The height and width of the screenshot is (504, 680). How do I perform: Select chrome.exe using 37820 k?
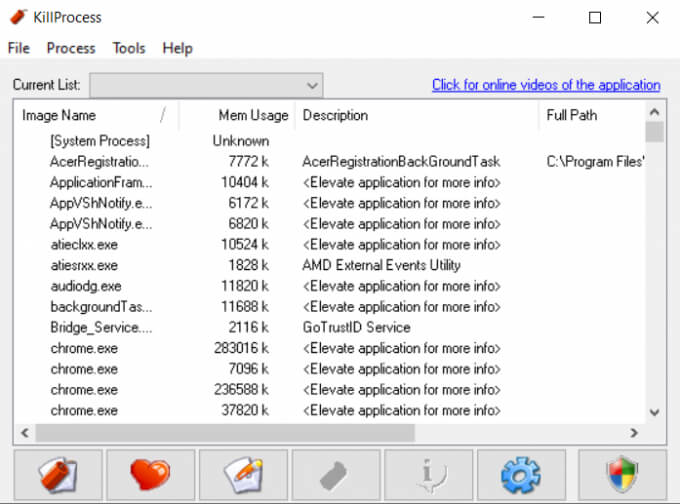[330, 410]
